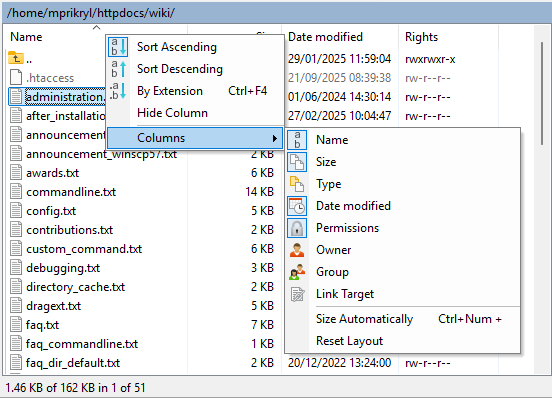Select the faq.txt file name
The height and width of the screenshot is (398, 552).
tap(42, 325)
